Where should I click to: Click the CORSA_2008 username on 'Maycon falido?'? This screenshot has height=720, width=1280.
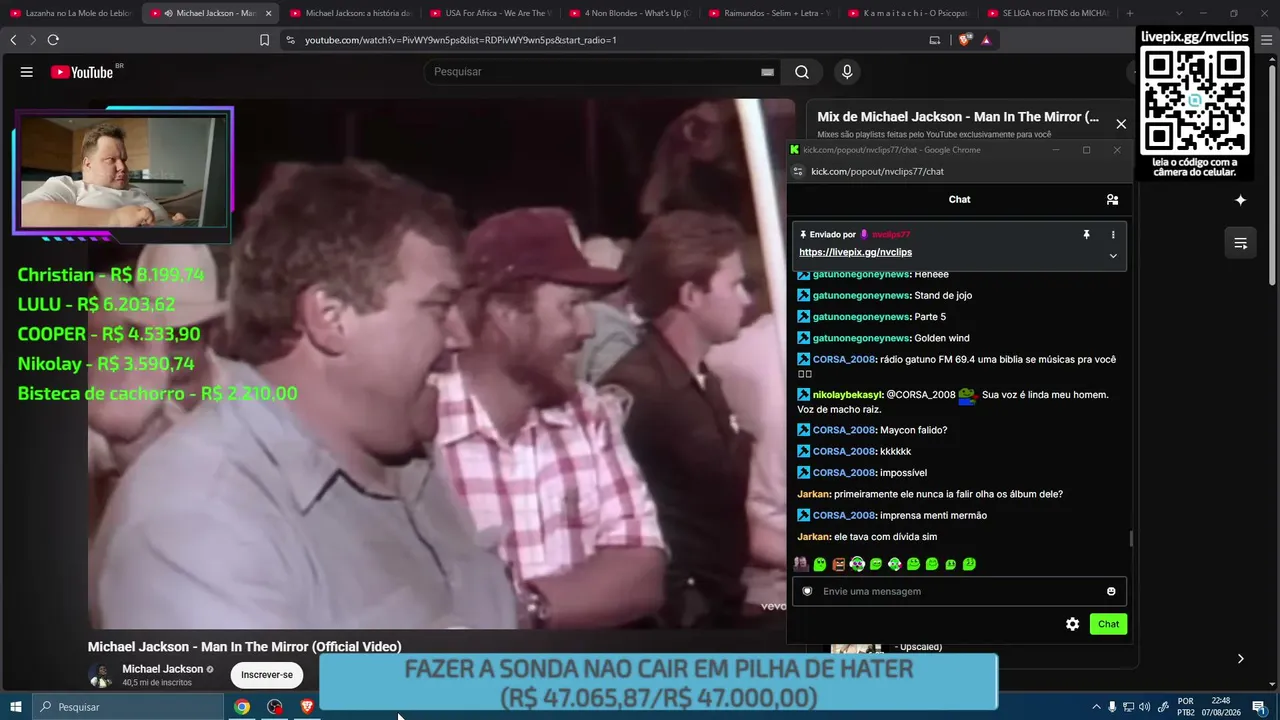844,430
